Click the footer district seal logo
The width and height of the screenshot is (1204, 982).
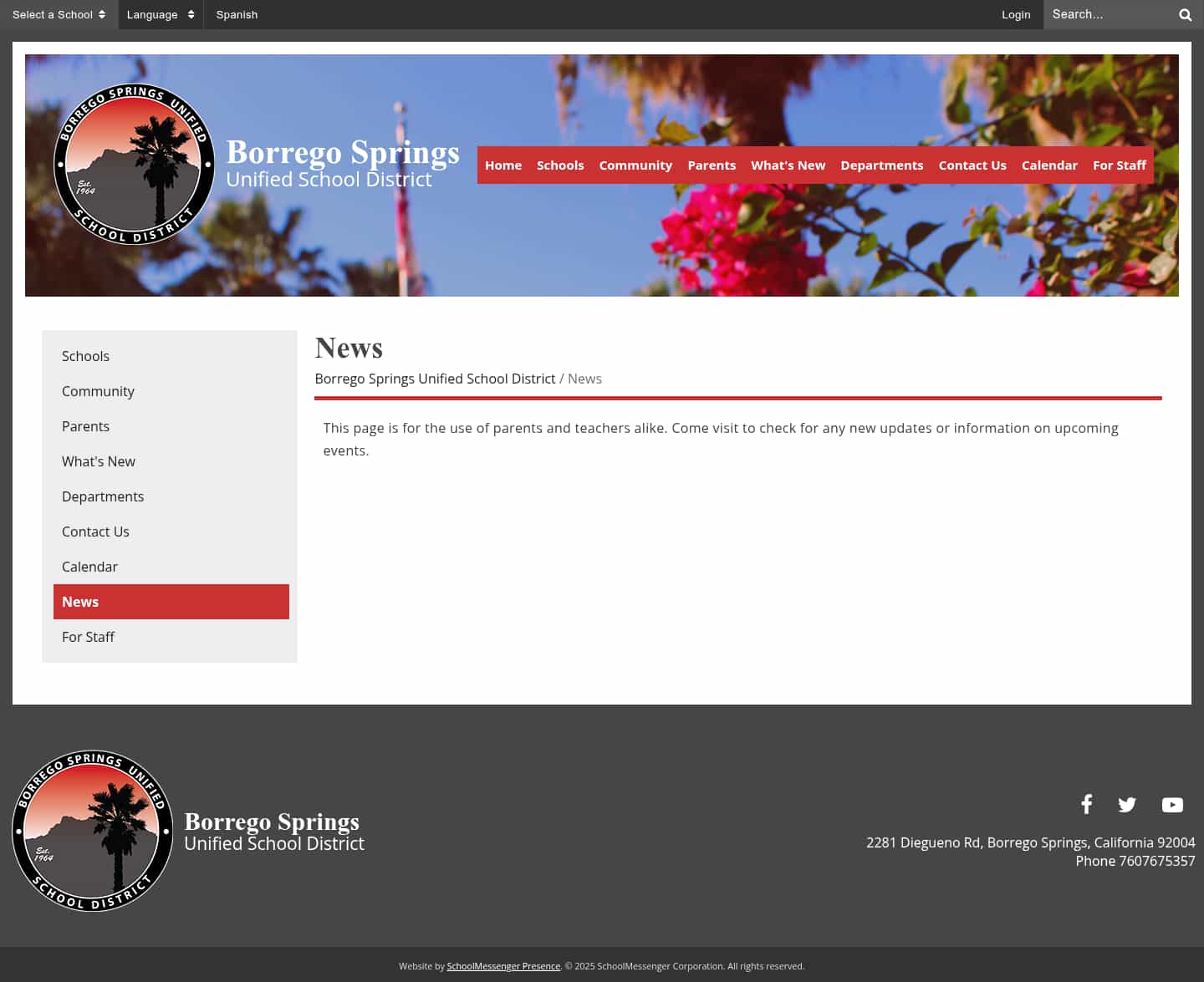coord(92,831)
